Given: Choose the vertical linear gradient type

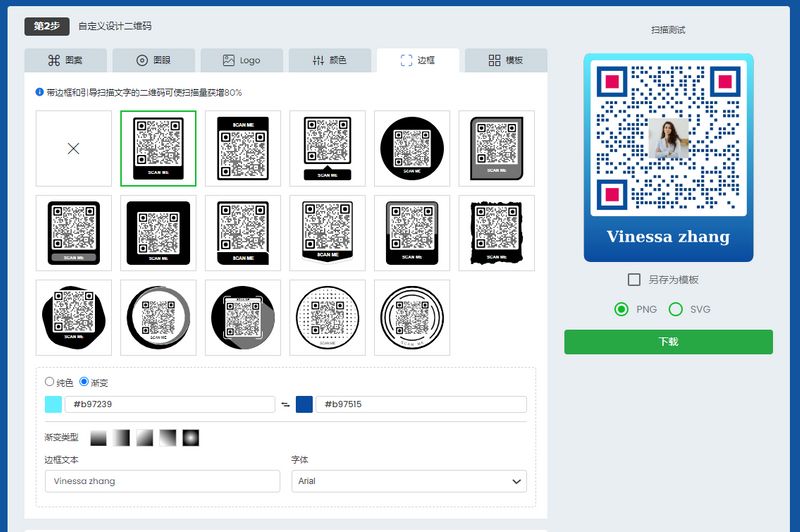Looking at the screenshot, I should pos(98,438).
